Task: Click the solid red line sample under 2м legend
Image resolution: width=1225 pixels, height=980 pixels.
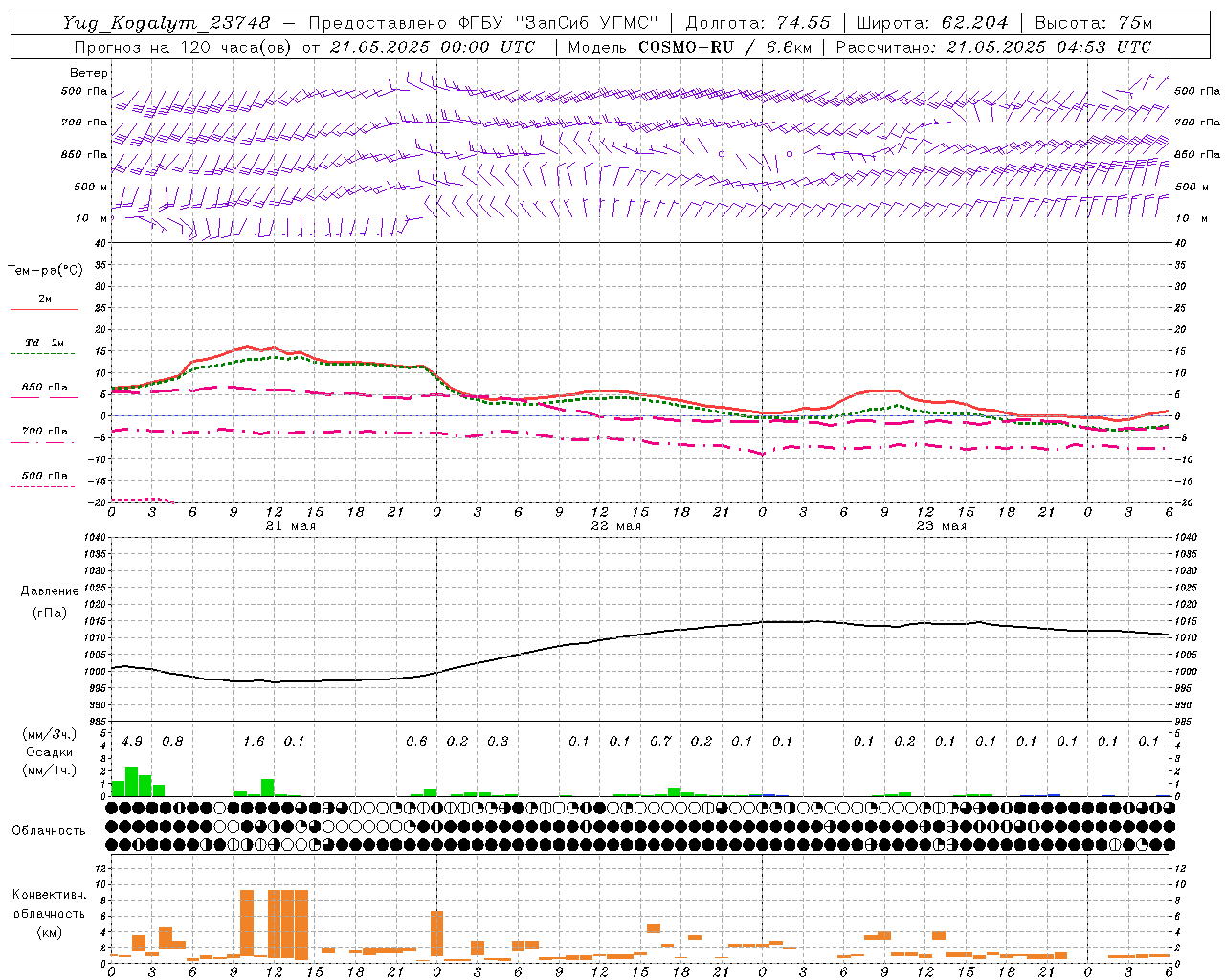Action: pos(44,309)
